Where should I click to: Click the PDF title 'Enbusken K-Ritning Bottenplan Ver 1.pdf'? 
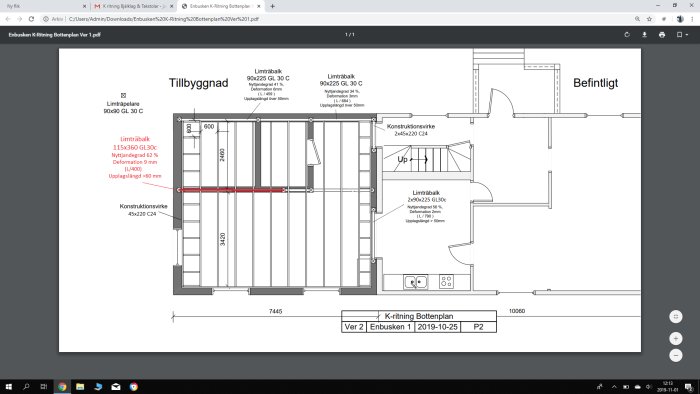click(x=54, y=35)
